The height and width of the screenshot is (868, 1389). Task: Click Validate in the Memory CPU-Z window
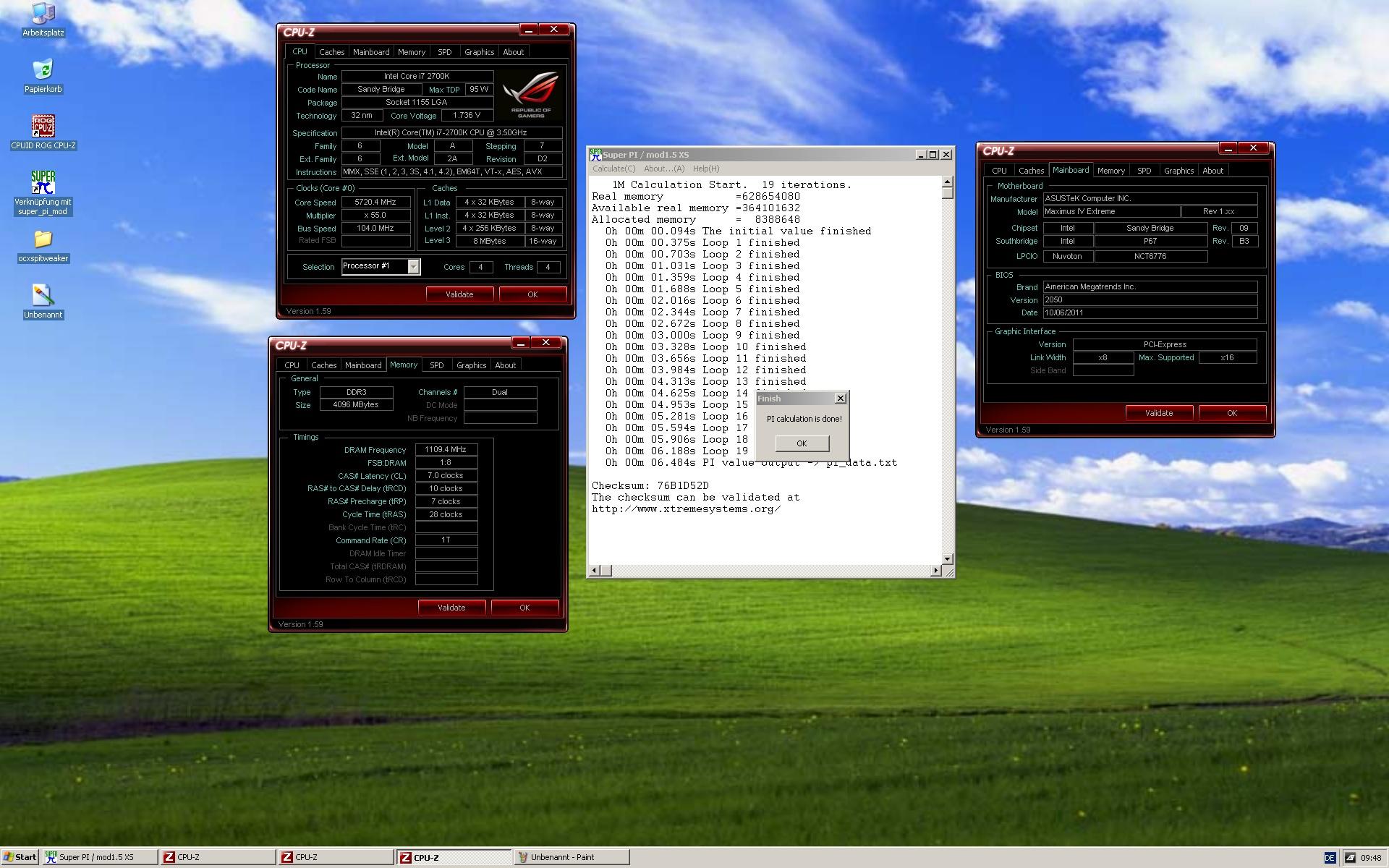[451, 608]
